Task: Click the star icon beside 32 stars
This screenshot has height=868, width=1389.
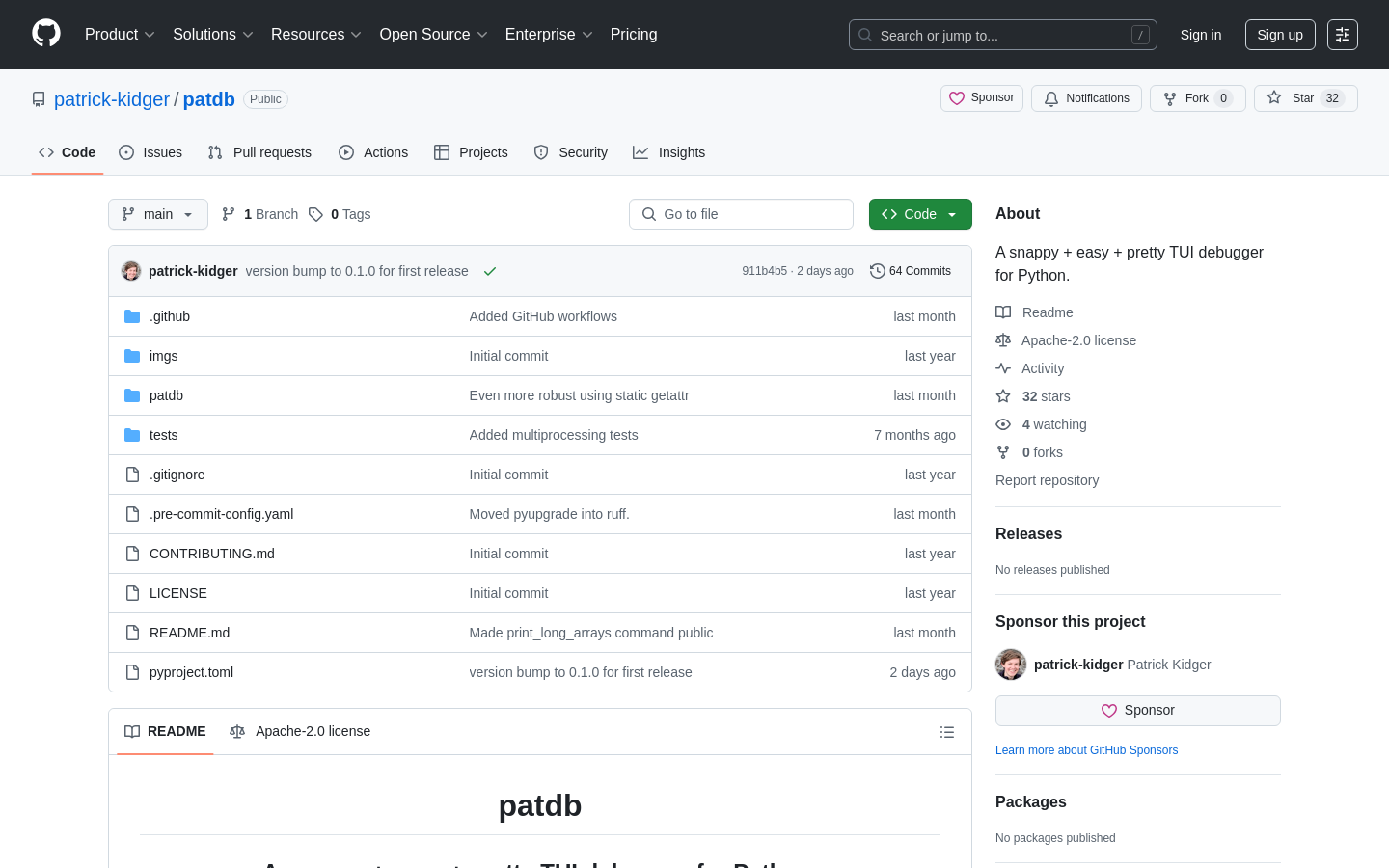Action: (x=1003, y=396)
